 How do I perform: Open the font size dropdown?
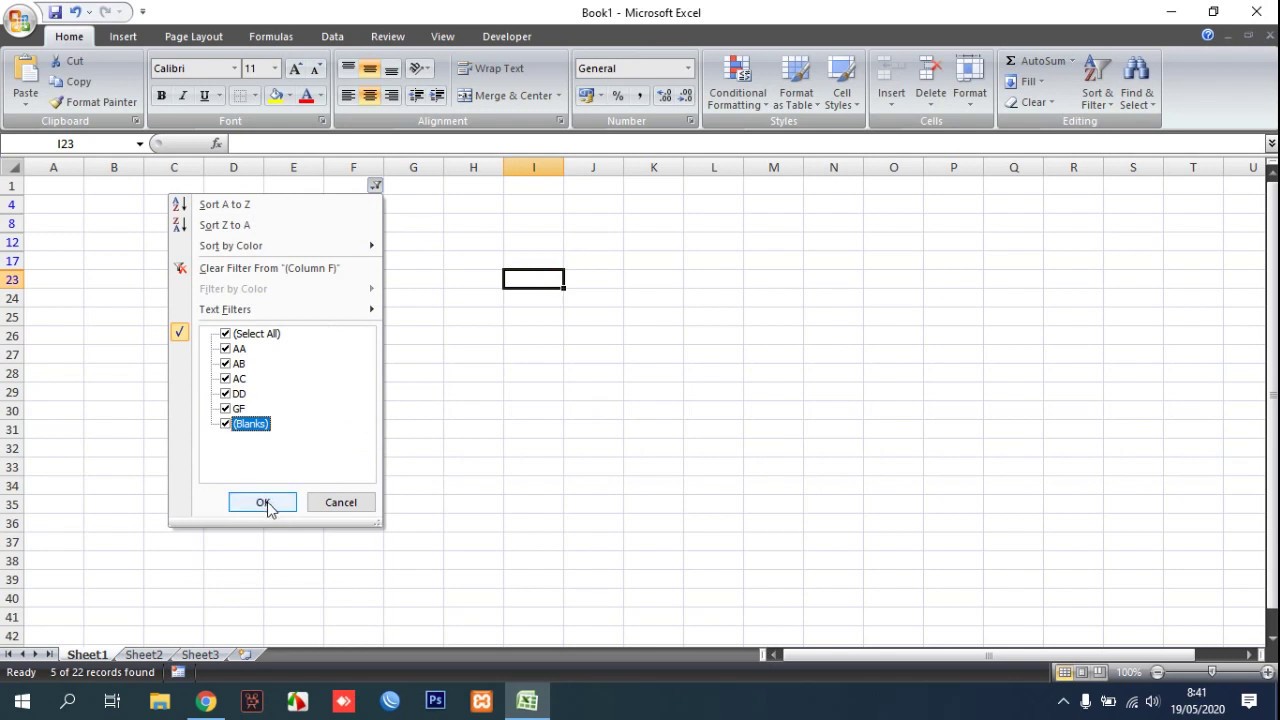tap(277, 69)
